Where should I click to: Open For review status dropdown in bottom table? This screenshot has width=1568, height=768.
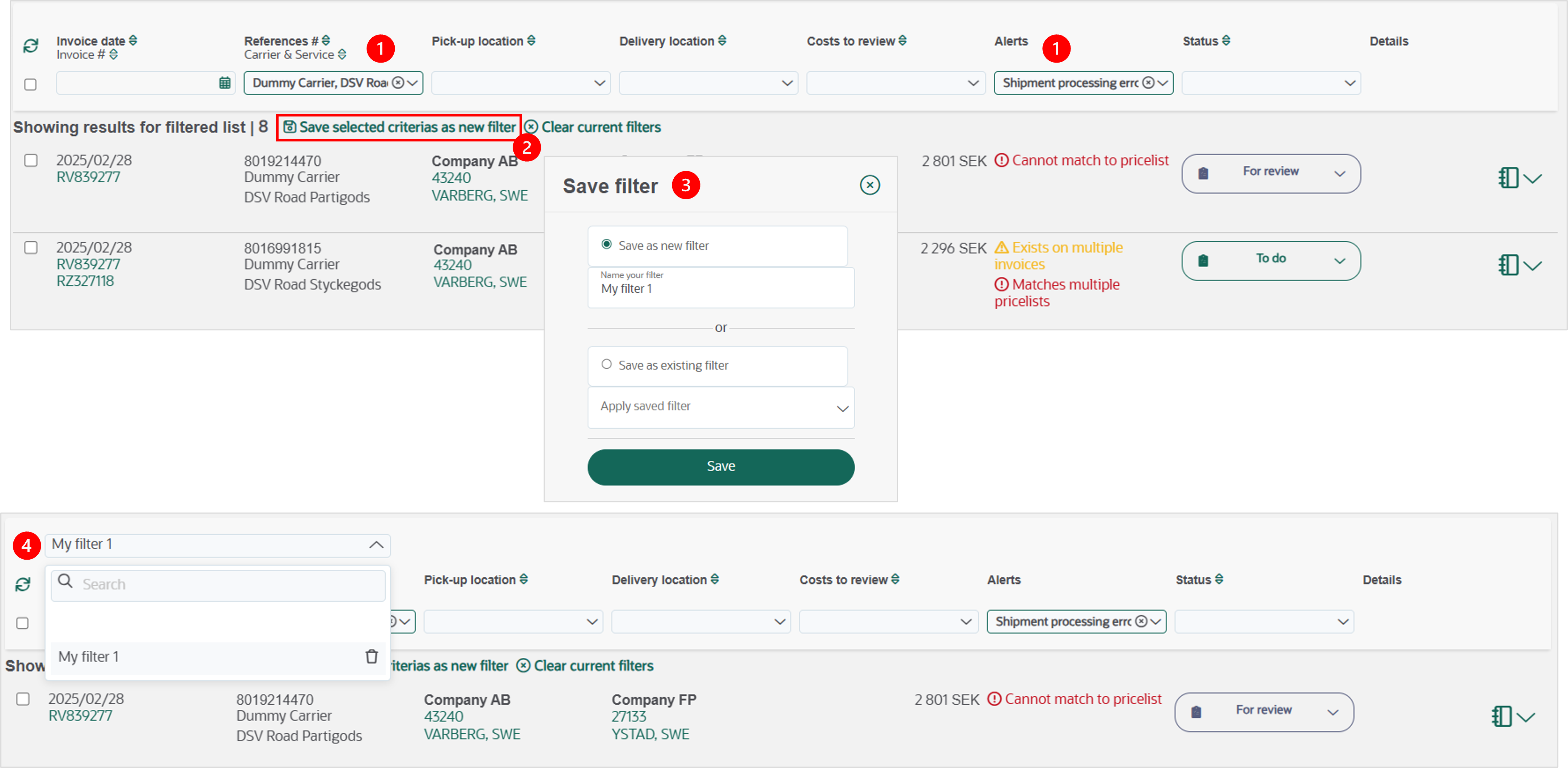click(x=1264, y=712)
